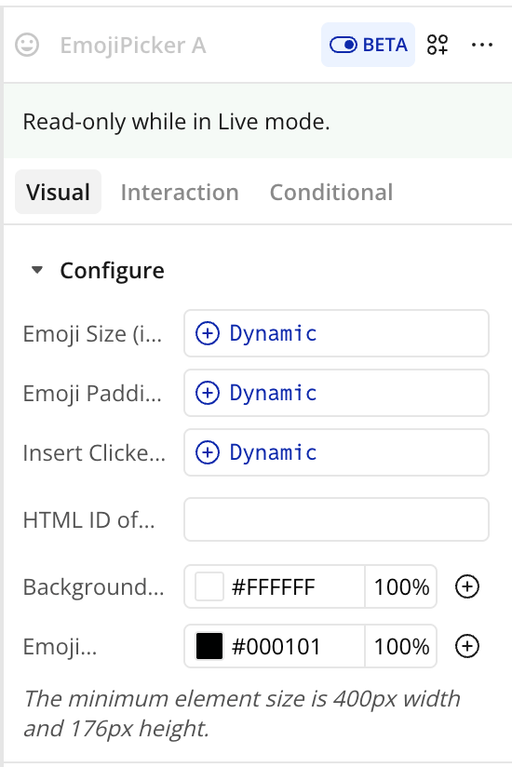Click inside the HTML ID input field
The image size is (512, 767).
[x=336, y=519]
